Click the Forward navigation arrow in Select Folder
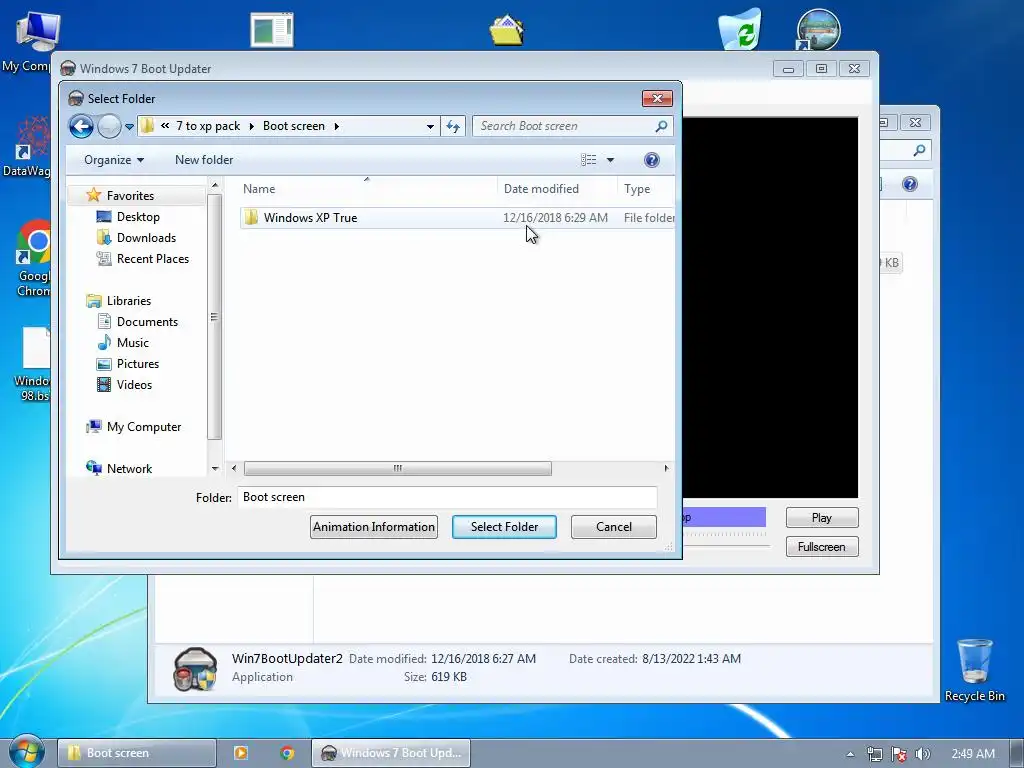 coord(109,126)
